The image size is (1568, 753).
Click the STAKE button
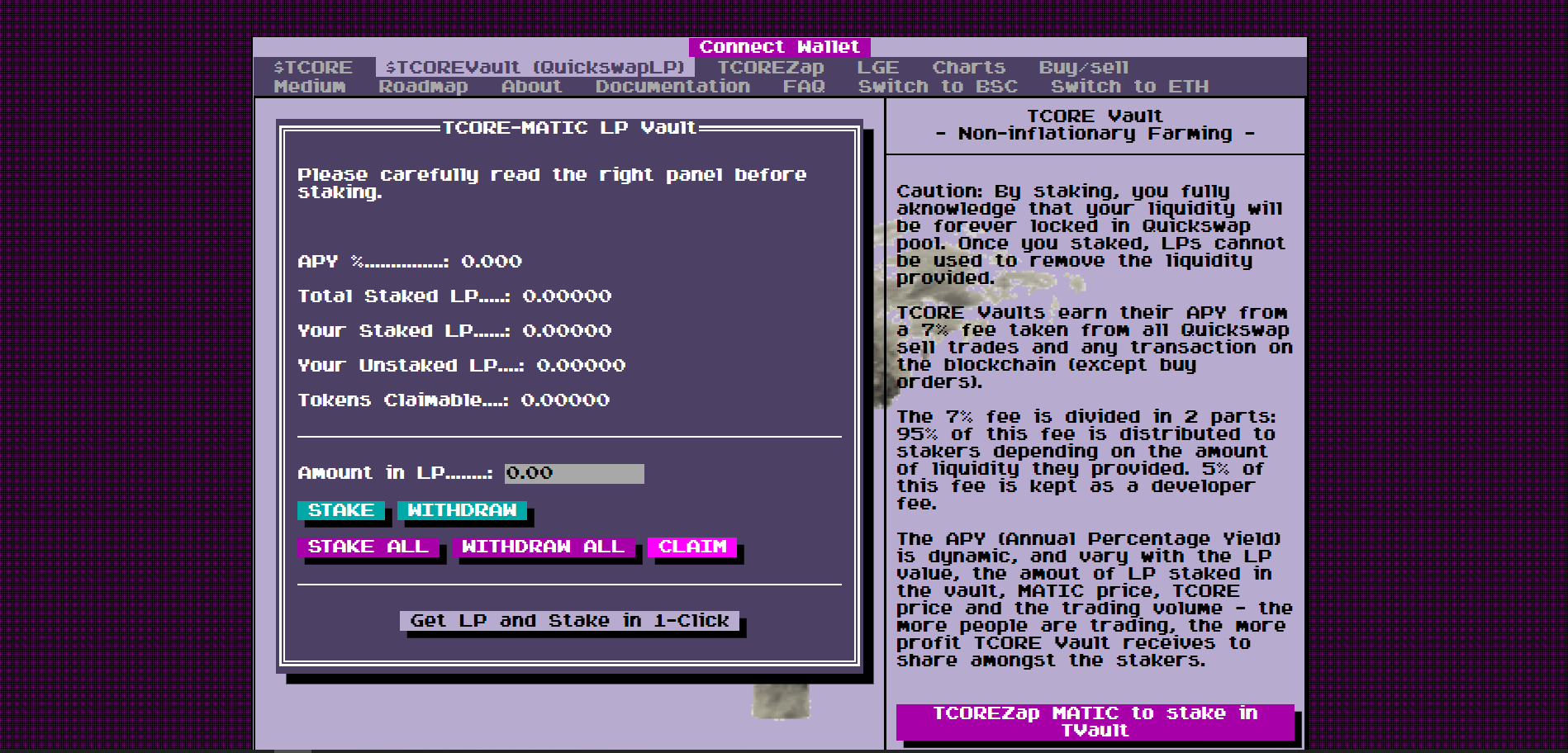[x=341, y=510]
